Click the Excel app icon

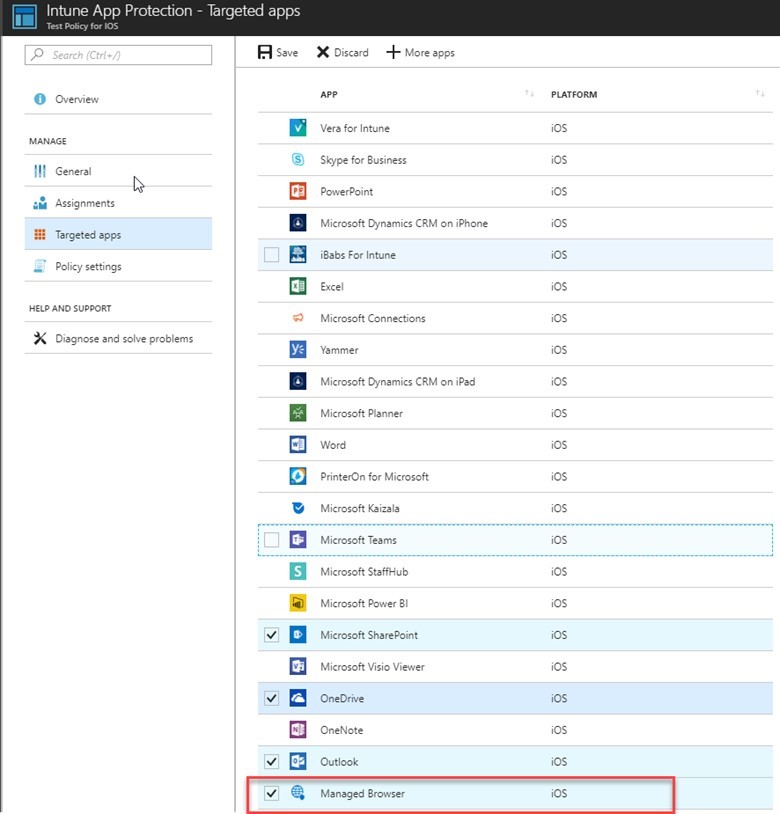point(296,287)
